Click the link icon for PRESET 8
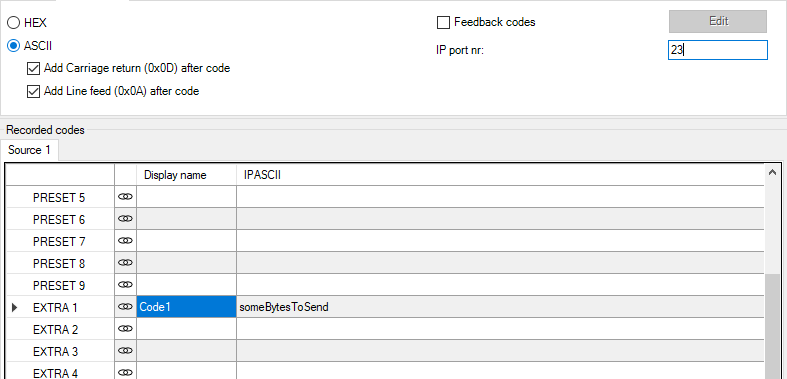The height and width of the screenshot is (379, 787). click(x=125, y=263)
